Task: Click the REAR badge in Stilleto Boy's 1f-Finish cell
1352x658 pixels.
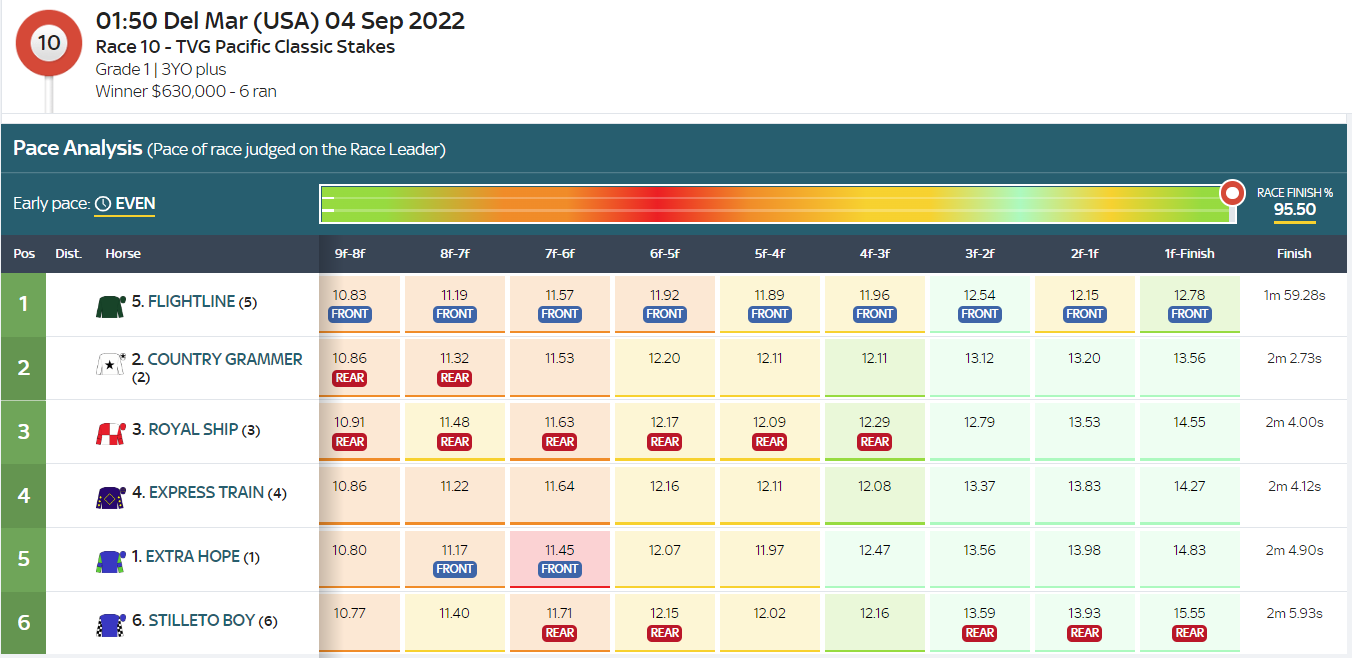Action: tap(1189, 633)
